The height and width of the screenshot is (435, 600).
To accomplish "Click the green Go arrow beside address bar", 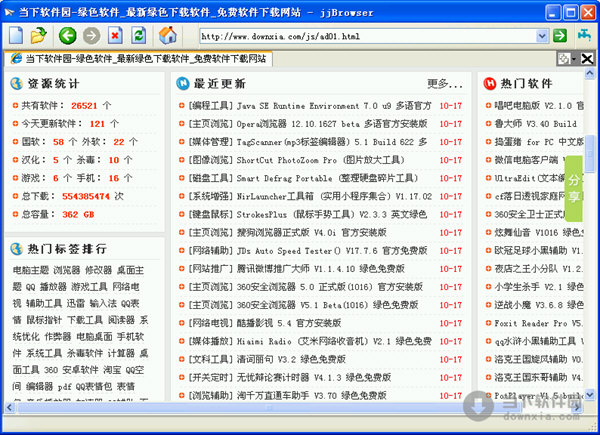I will tap(560, 36).
